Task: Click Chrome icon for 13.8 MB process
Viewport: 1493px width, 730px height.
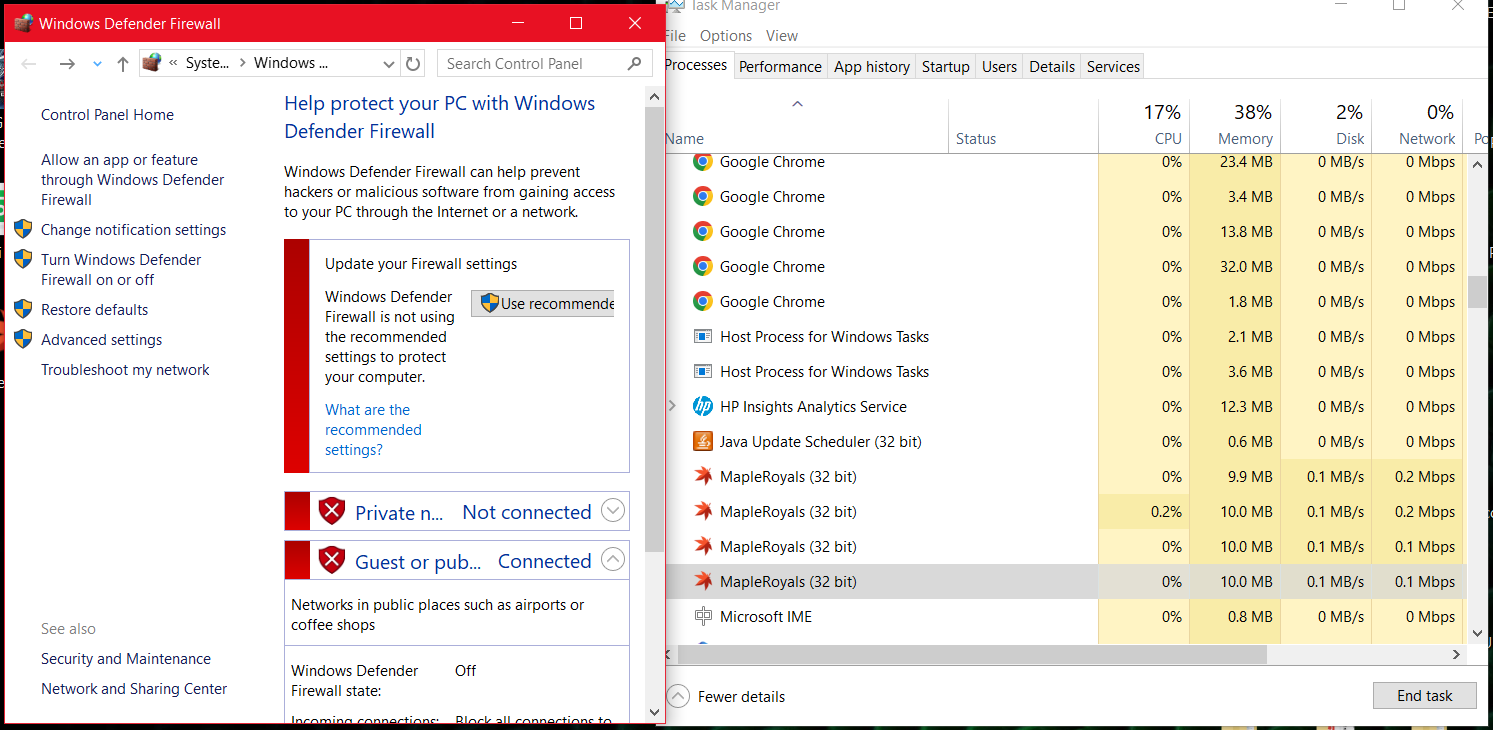Action: (x=703, y=231)
